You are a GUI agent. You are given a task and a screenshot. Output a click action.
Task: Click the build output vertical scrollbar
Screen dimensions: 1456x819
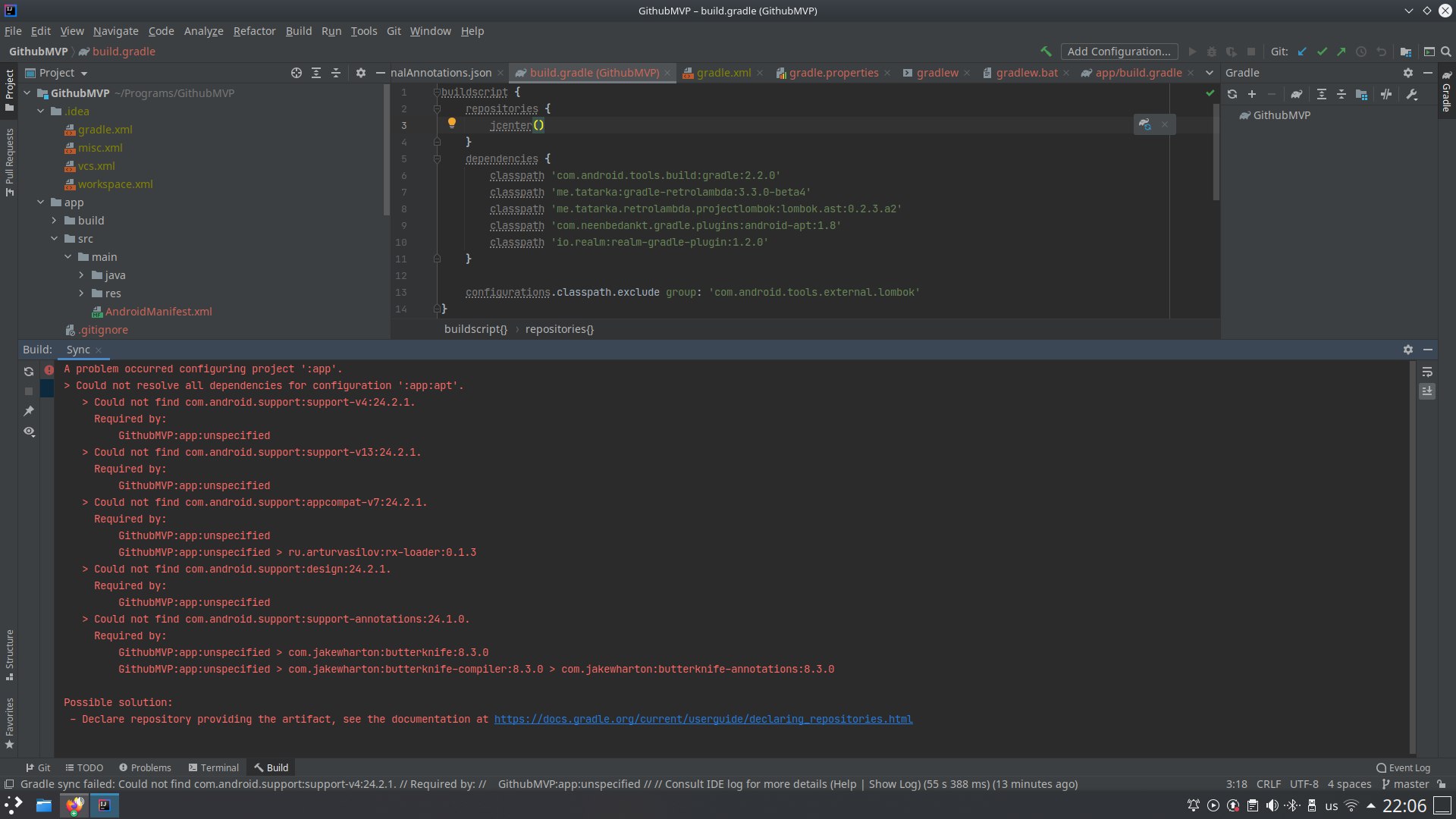(1413, 554)
